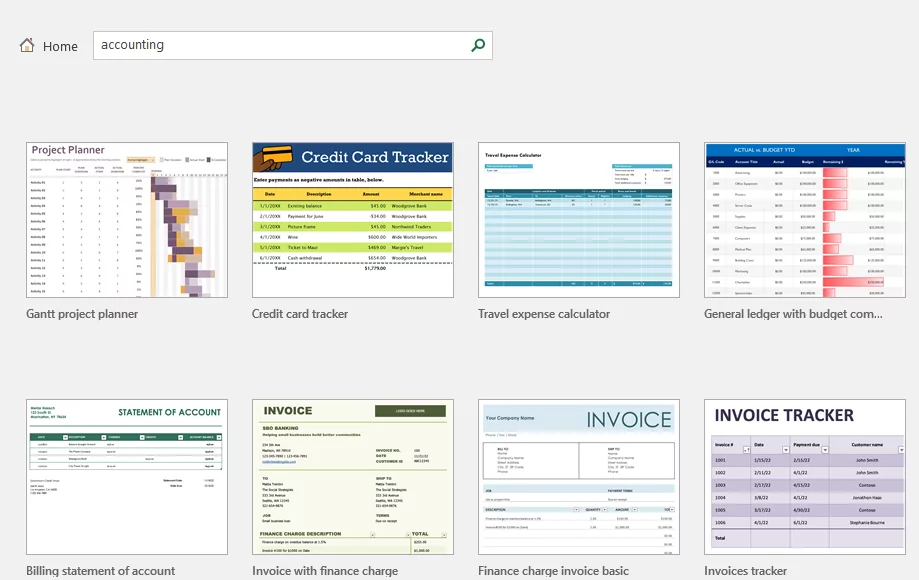Click the 'Finance charge invoice basic' caption
The height and width of the screenshot is (580, 919).
553,571
